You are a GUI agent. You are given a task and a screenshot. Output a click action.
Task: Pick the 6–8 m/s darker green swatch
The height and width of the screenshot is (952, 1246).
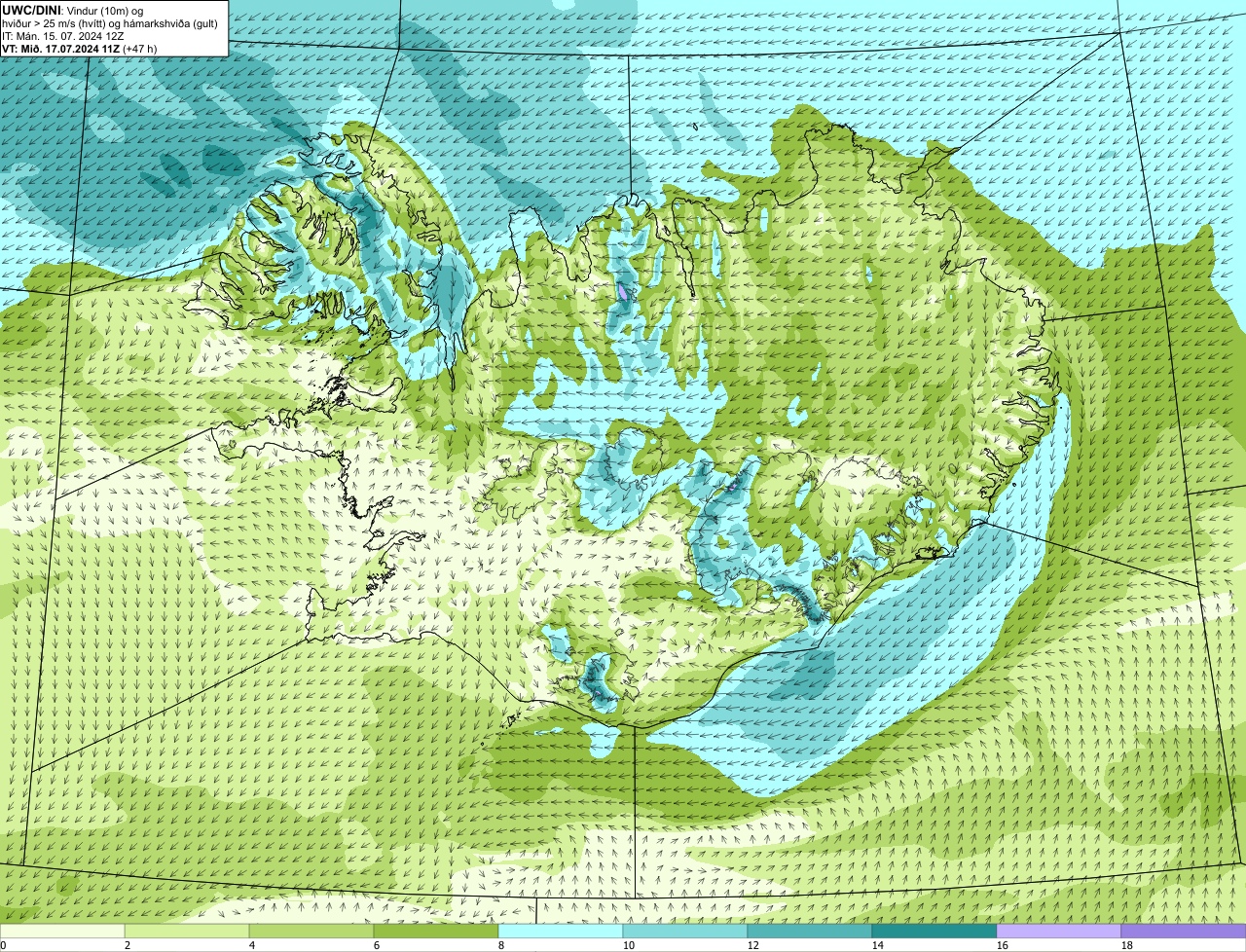point(436,931)
